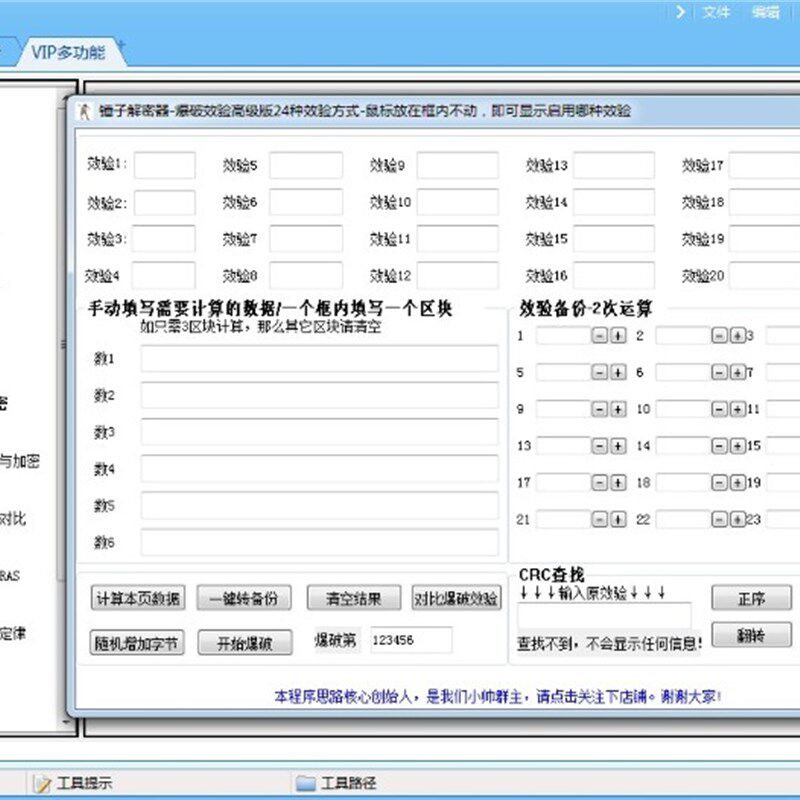Viewport: 800px width, 800px height.
Task: Click the CRC original checksum input box
Action: pyautogui.click(x=605, y=616)
